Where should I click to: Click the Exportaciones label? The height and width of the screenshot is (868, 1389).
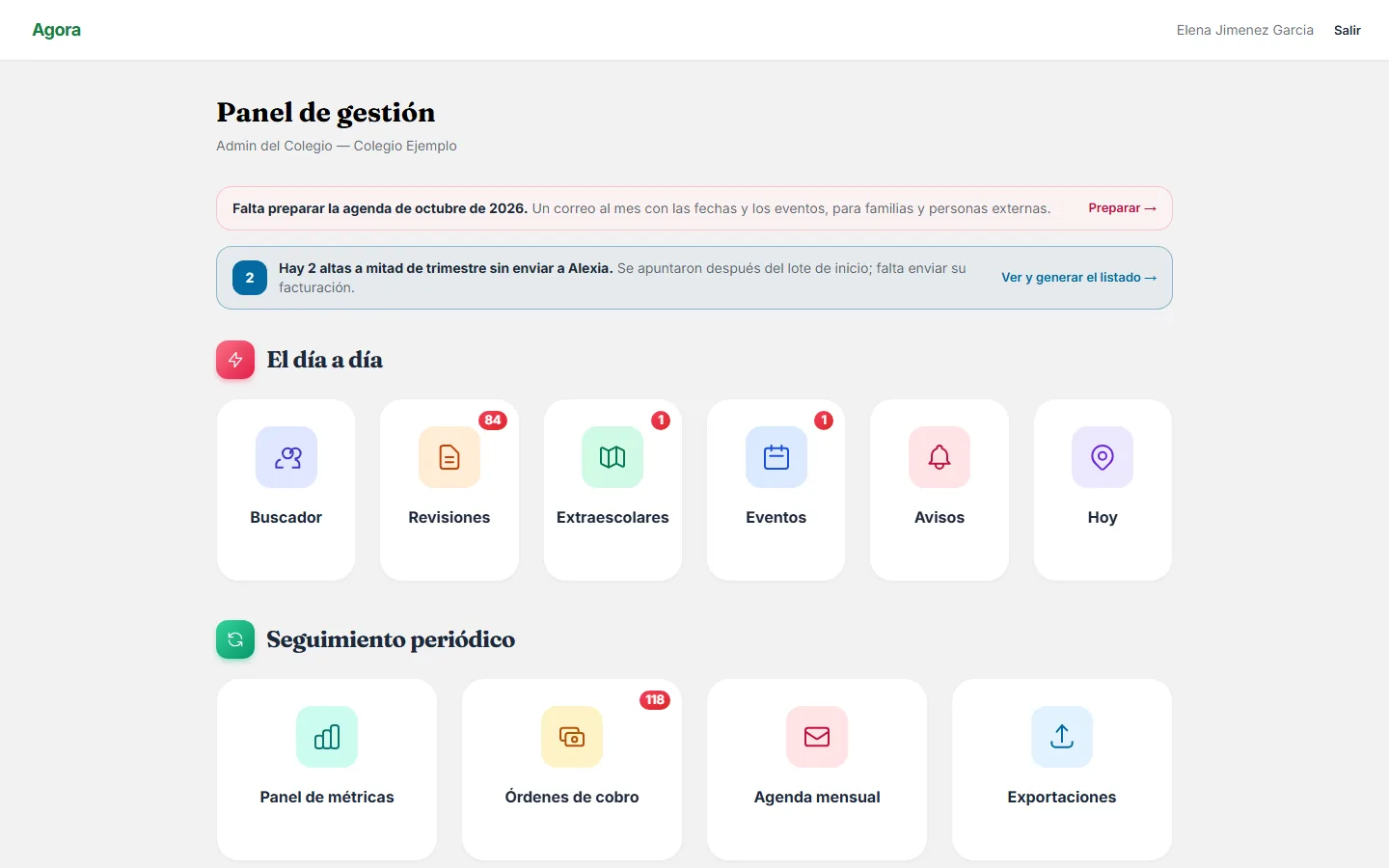coord(1062,798)
